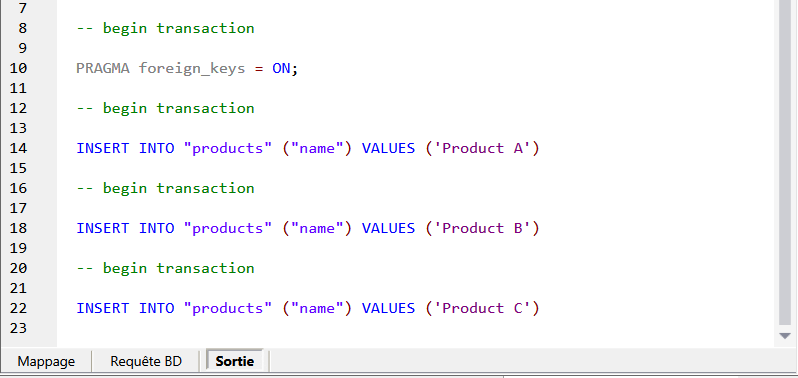Place cursor on the PRAGMA keyword
798x378 pixels.
pos(103,68)
